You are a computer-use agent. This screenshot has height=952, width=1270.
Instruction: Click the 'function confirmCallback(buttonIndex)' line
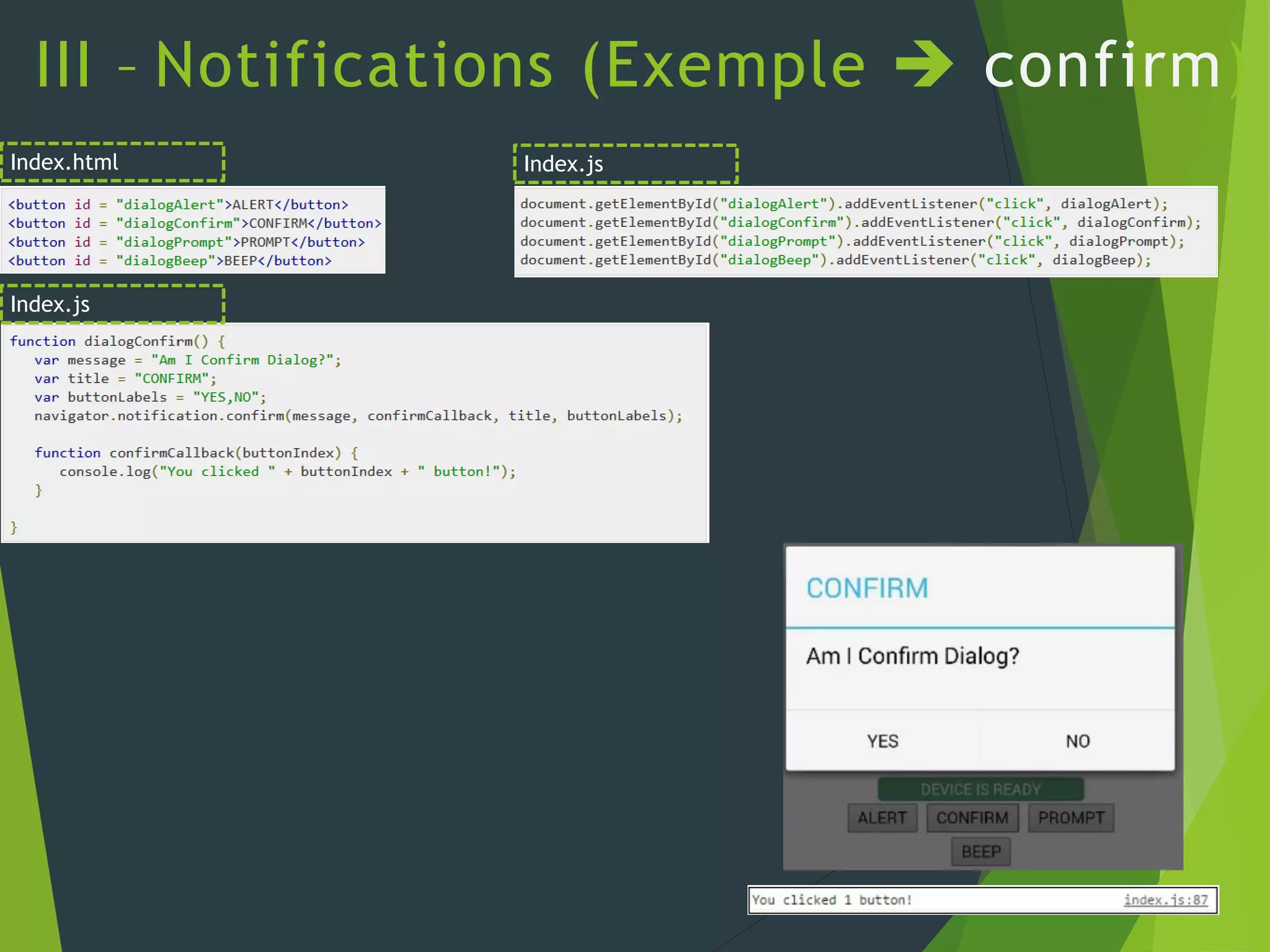(196, 452)
